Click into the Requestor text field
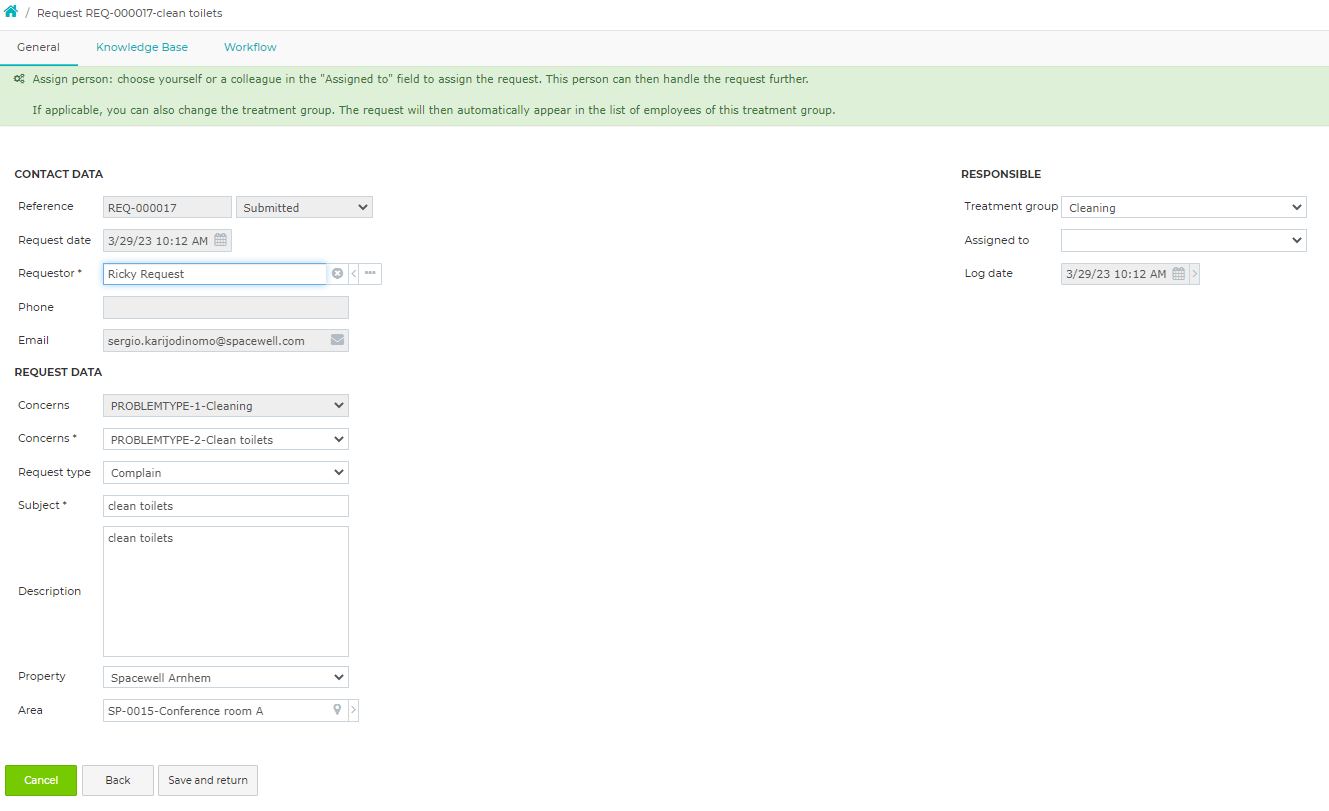Image resolution: width=1329 pixels, height=811 pixels. (x=215, y=274)
